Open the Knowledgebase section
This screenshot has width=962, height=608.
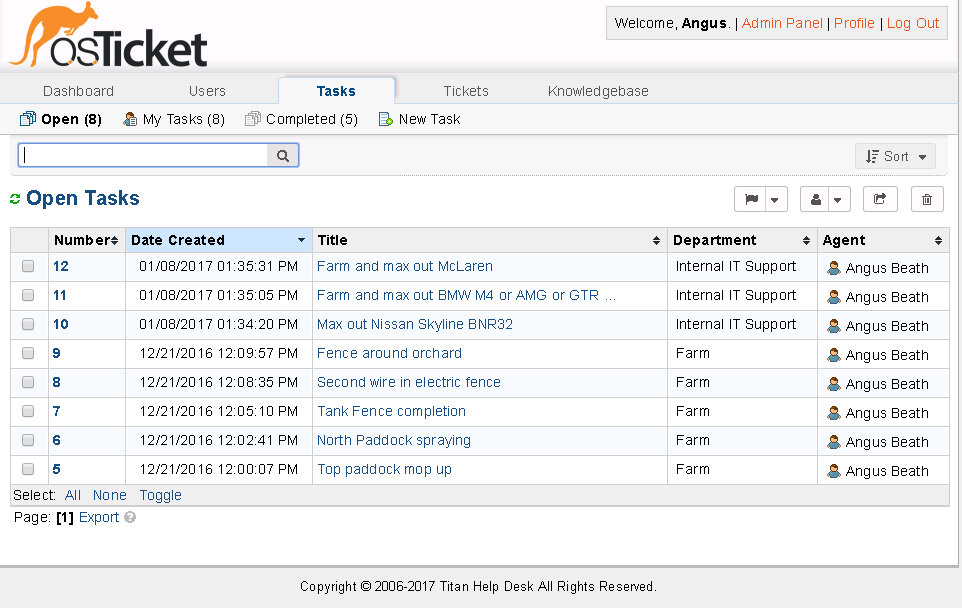(x=597, y=90)
